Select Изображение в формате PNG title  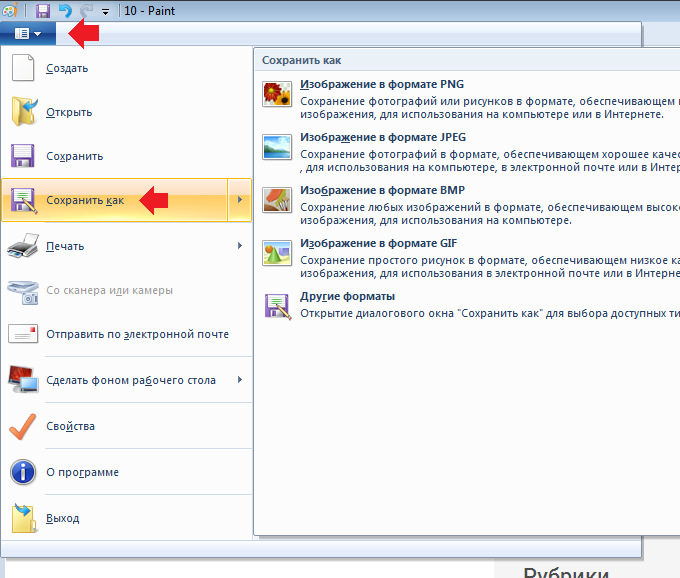pyautogui.click(x=382, y=84)
